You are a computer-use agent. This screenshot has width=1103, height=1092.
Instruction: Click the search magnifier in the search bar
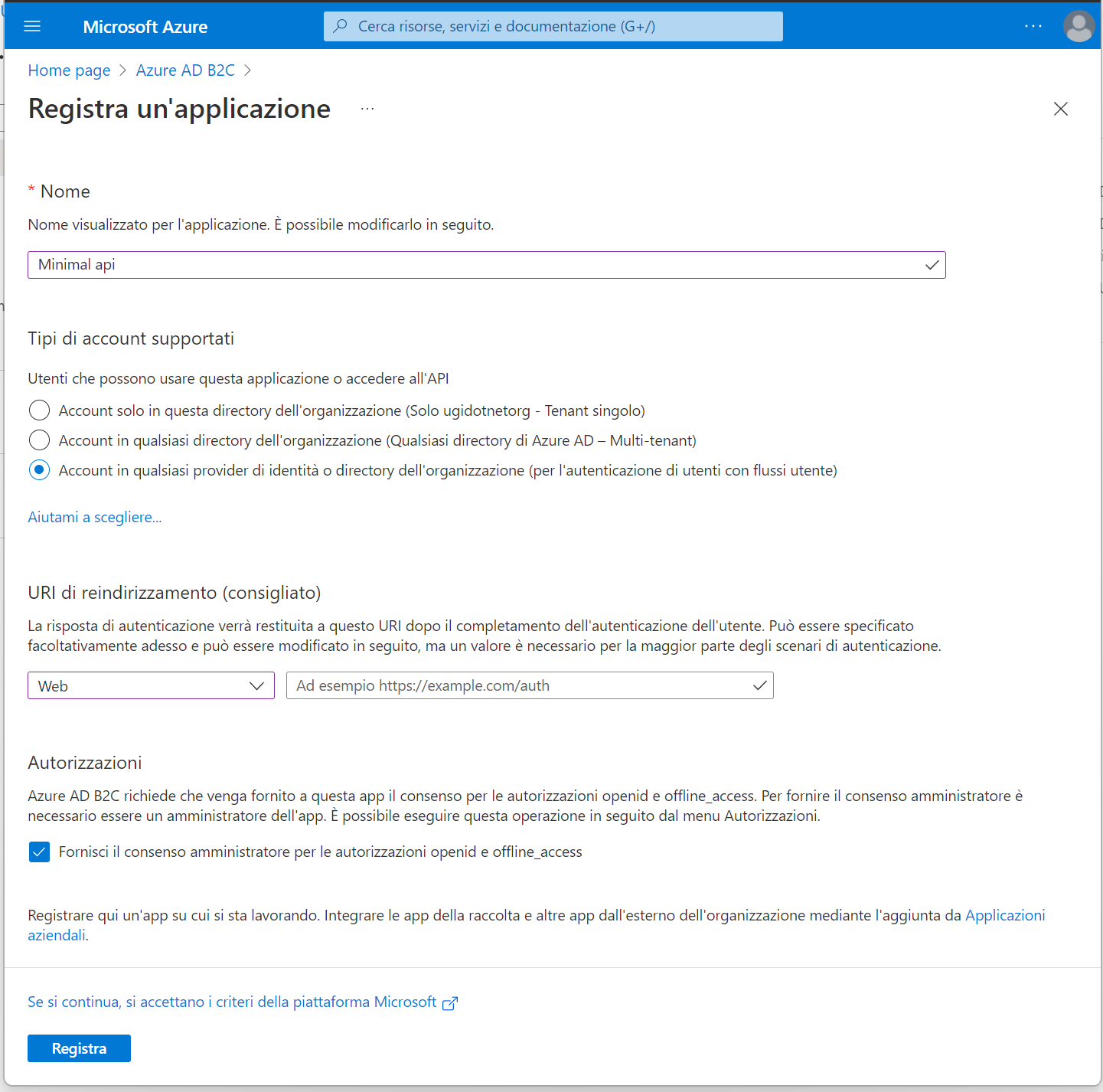pyautogui.click(x=340, y=26)
